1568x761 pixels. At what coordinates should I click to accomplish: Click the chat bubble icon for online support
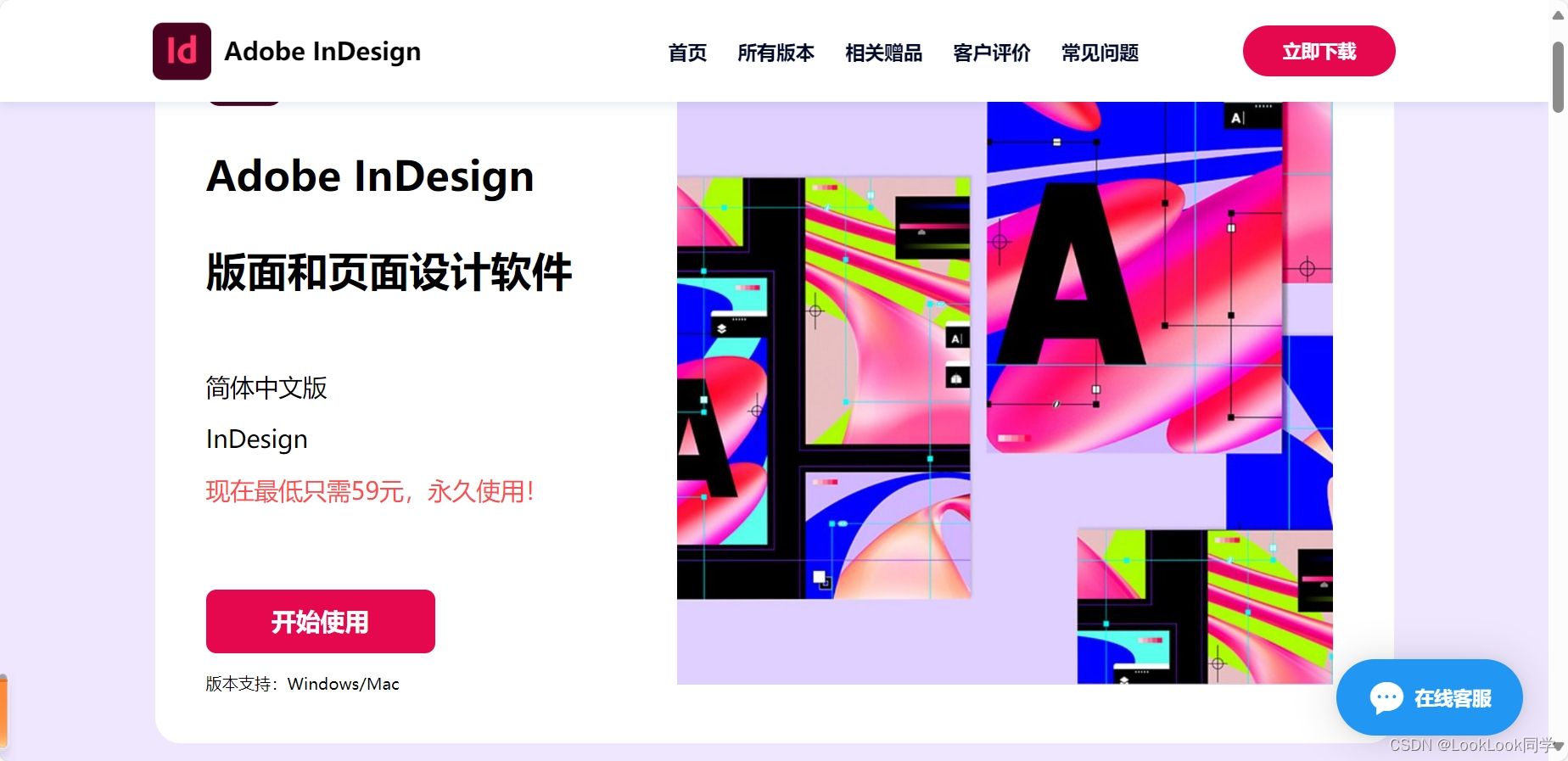pyautogui.click(x=1386, y=698)
